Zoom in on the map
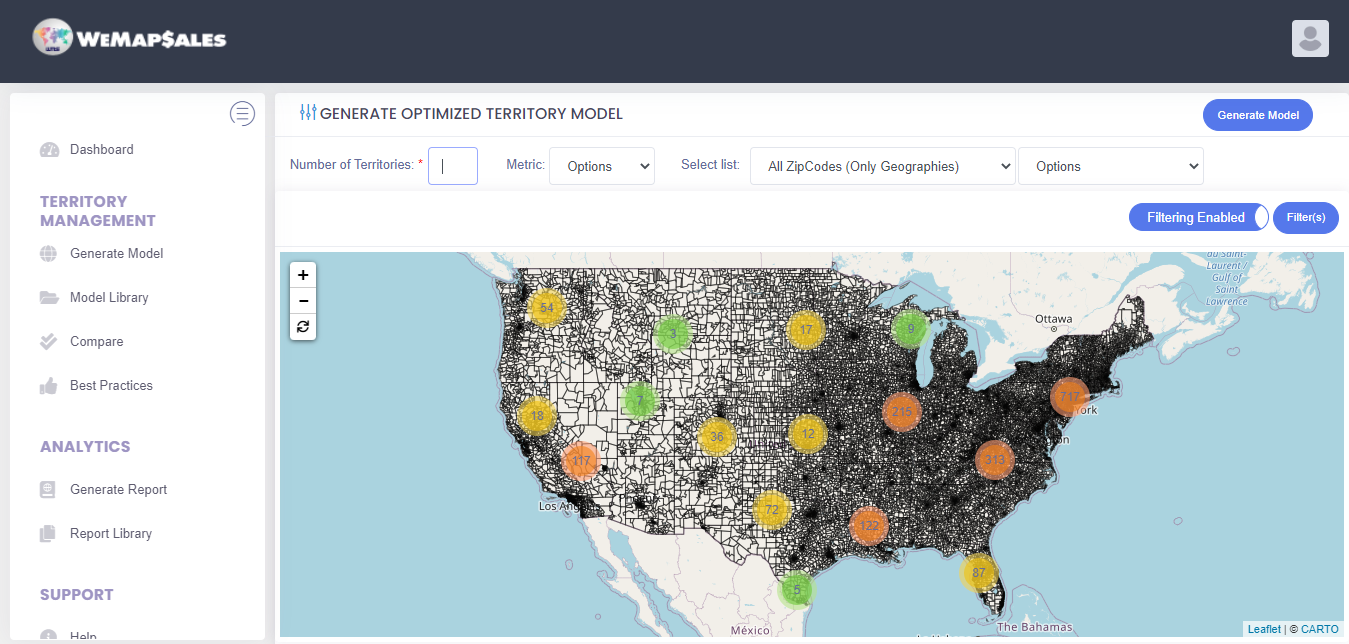 tap(303, 275)
